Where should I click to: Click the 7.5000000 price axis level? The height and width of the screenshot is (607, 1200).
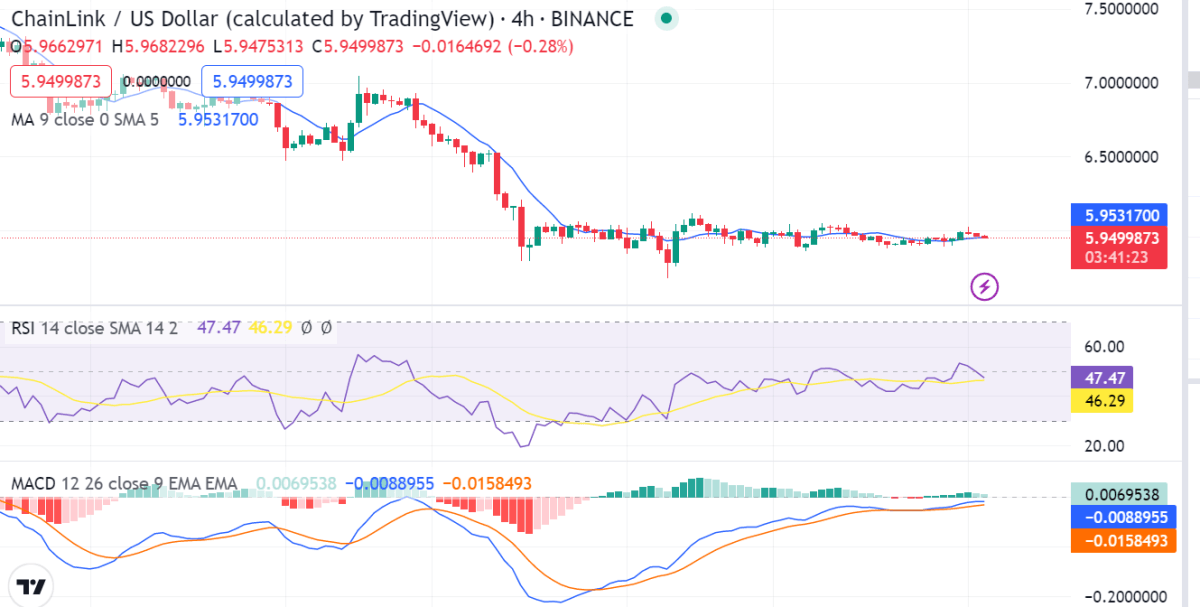pyautogui.click(x=1121, y=9)
